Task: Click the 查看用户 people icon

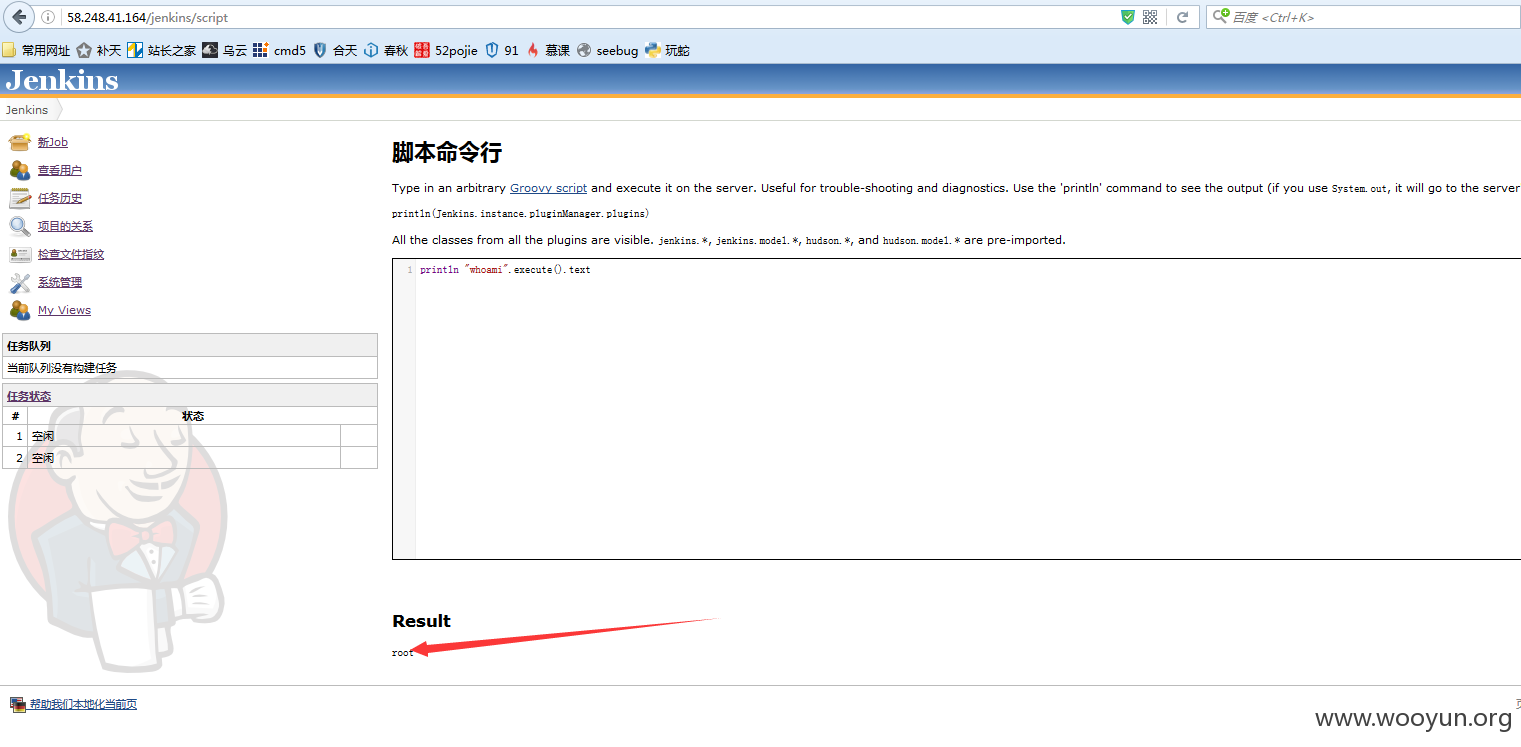Action: (x=19, y=170)
